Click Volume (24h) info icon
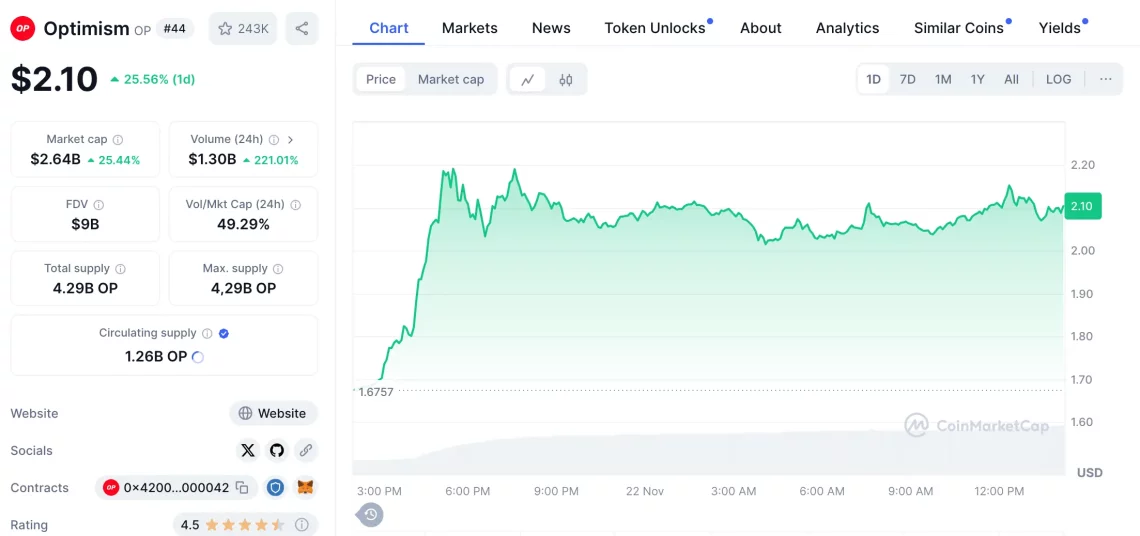Viewport: 1140px width, 536px height. click(274, 140)
